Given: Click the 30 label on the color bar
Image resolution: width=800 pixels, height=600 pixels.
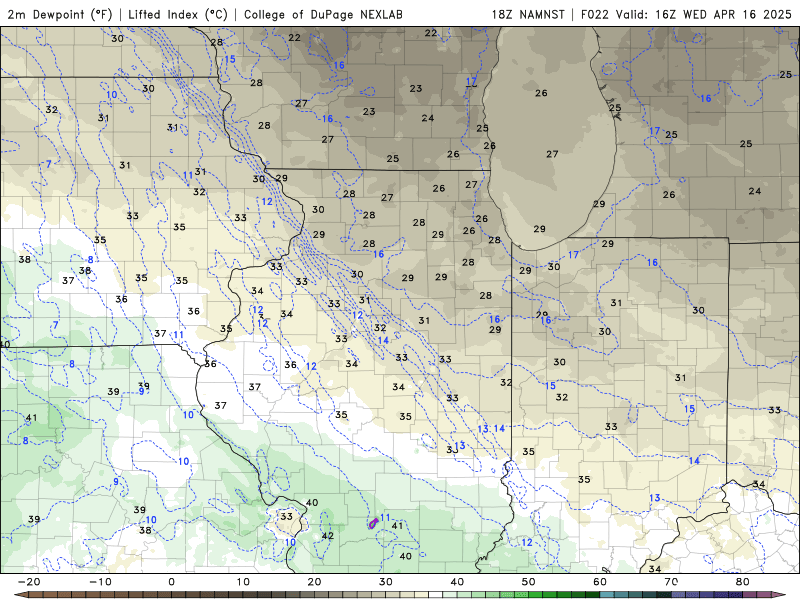Looking at the screenshot, I should (386, 582).
